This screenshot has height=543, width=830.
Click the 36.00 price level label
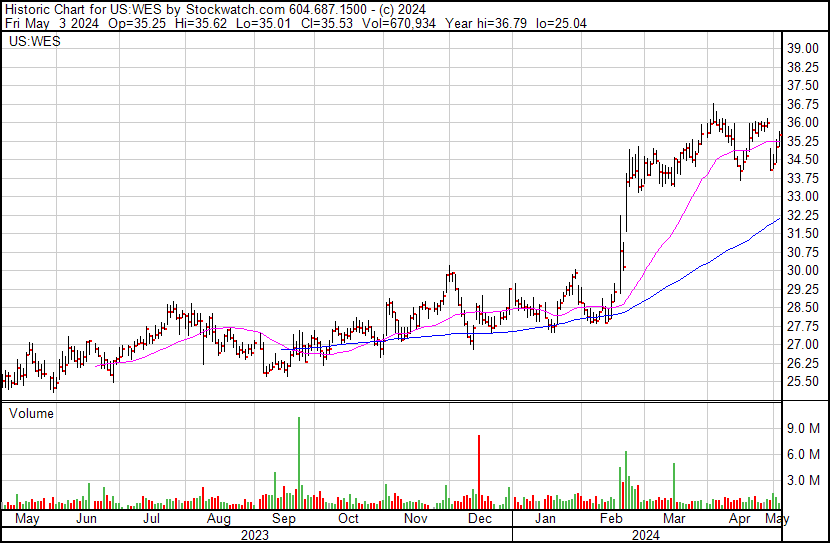(803, 122)
